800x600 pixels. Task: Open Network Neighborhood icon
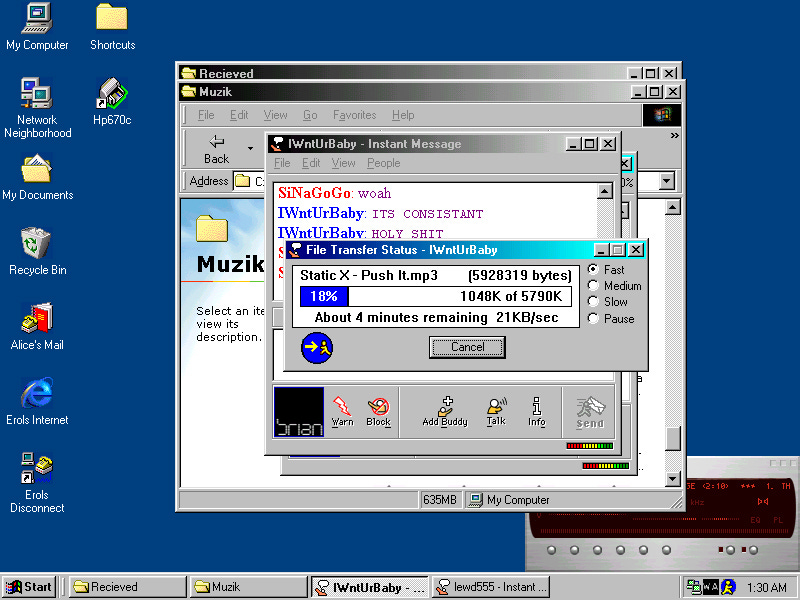(37, 108)
